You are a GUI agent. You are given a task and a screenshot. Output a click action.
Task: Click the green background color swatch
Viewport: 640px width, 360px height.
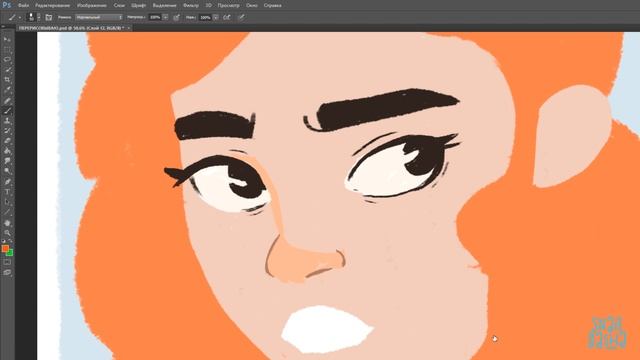tap(10, 253)
